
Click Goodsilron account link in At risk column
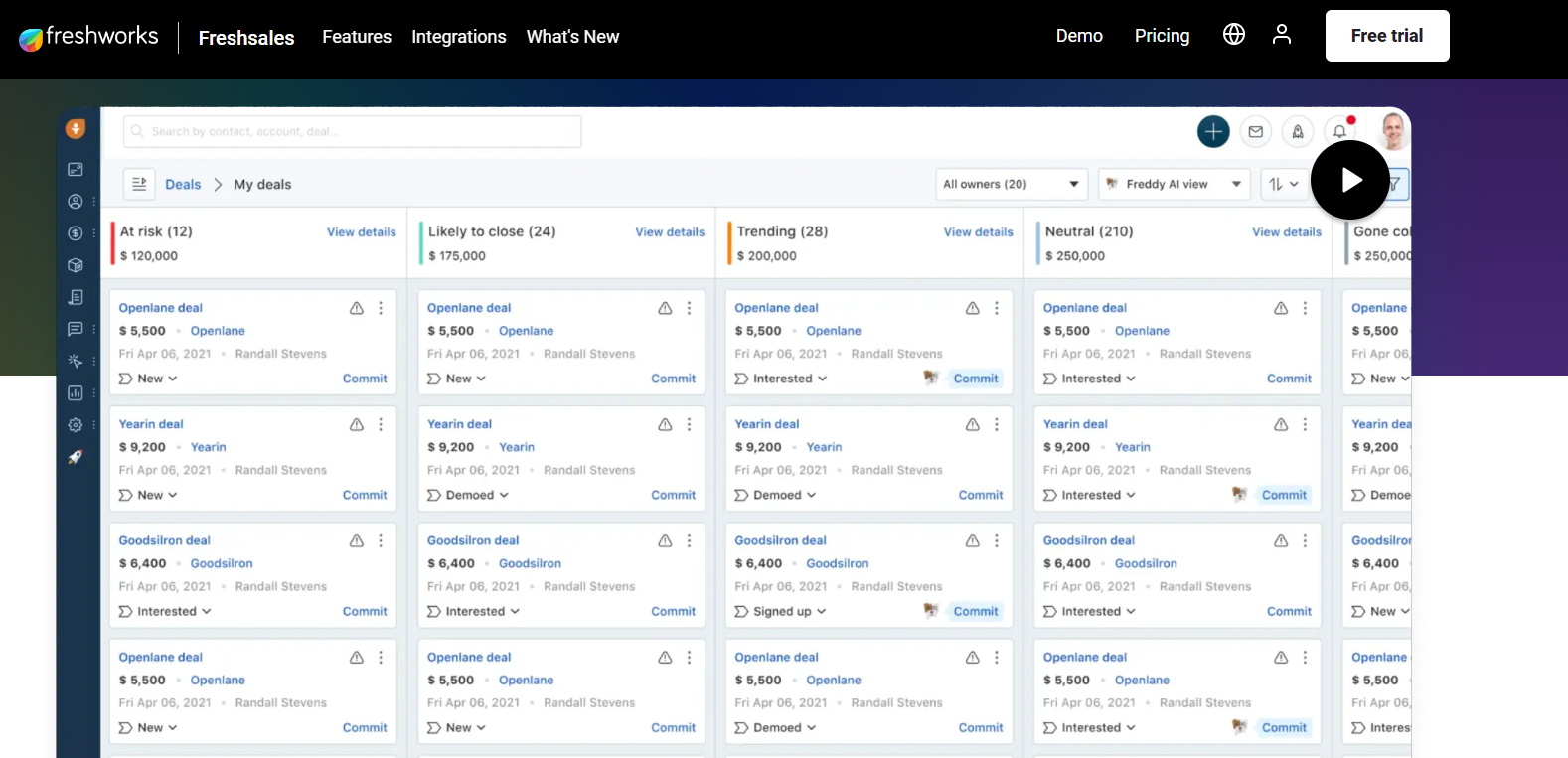(x=222, y=563)
